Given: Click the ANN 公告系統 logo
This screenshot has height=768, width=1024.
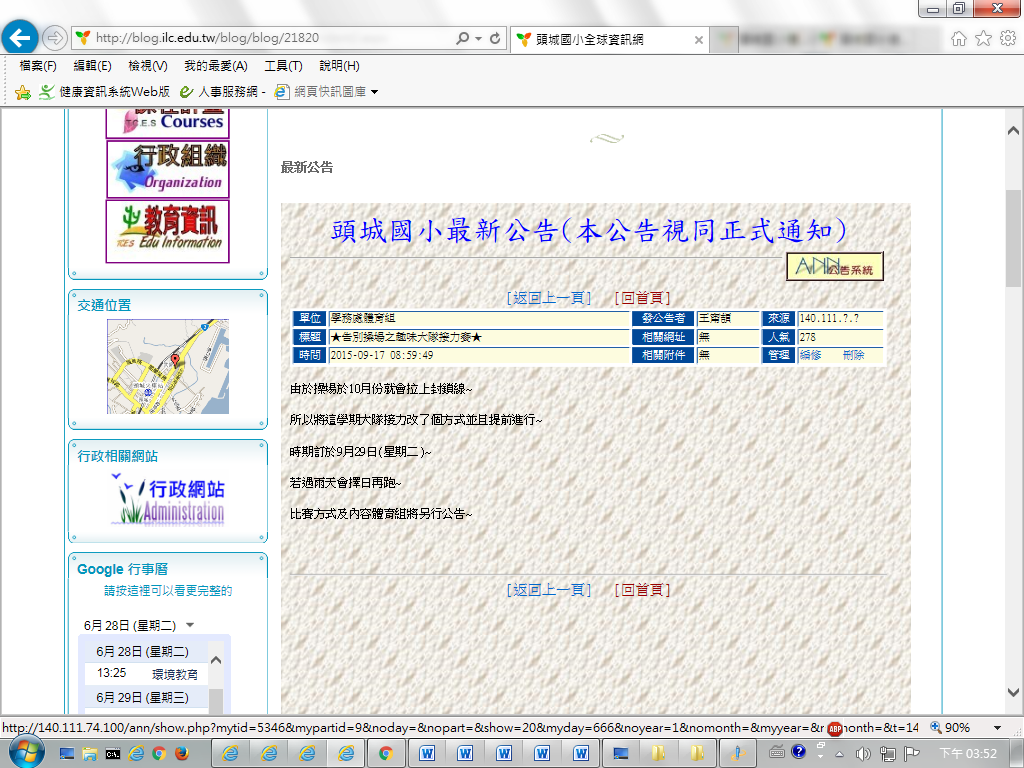Looking at the screenshot, I should (x=835, y=266).
